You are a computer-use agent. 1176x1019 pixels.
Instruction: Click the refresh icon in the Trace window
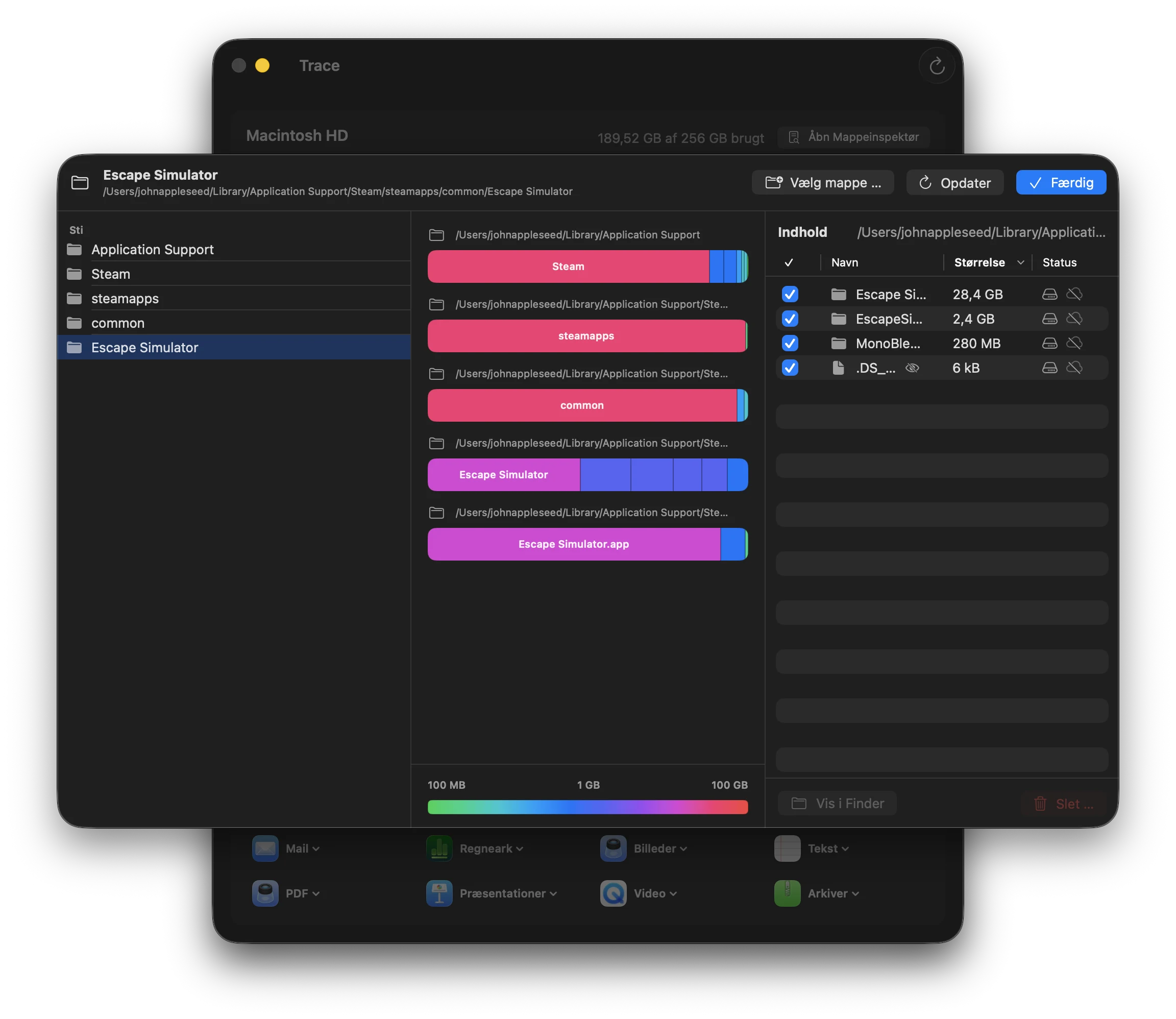click(x=937, y=66)
